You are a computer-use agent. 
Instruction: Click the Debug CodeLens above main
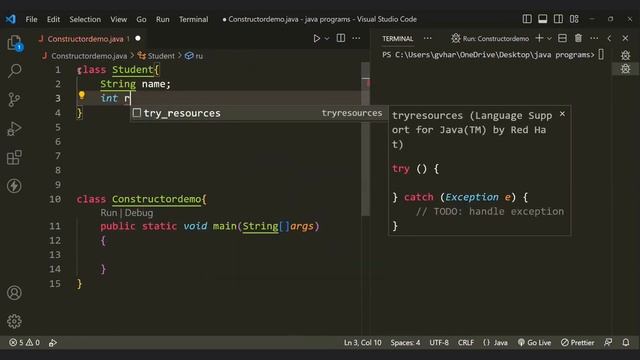pyautogui.click(x=139, y=213)
